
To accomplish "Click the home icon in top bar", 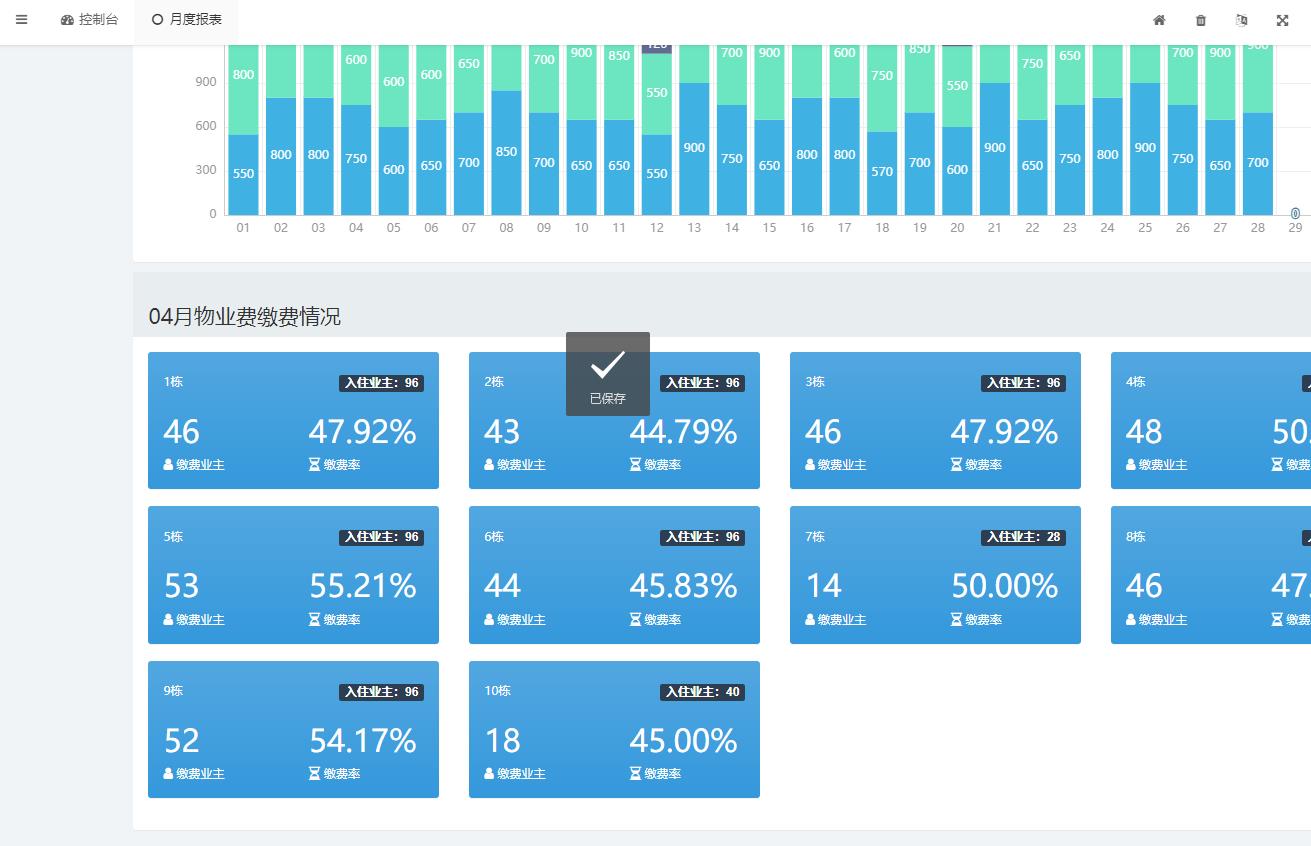I will [x=1159, y=20].
